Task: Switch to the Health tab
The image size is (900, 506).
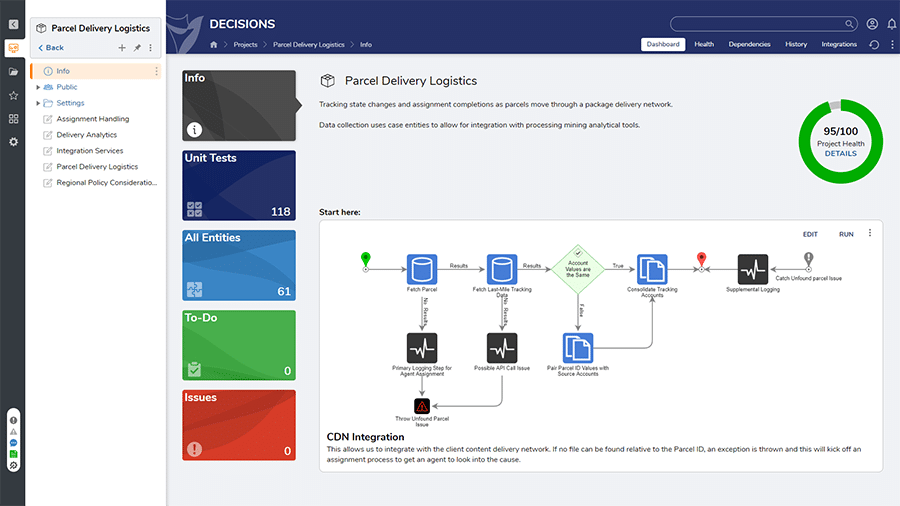Action: tap(704, 45)
